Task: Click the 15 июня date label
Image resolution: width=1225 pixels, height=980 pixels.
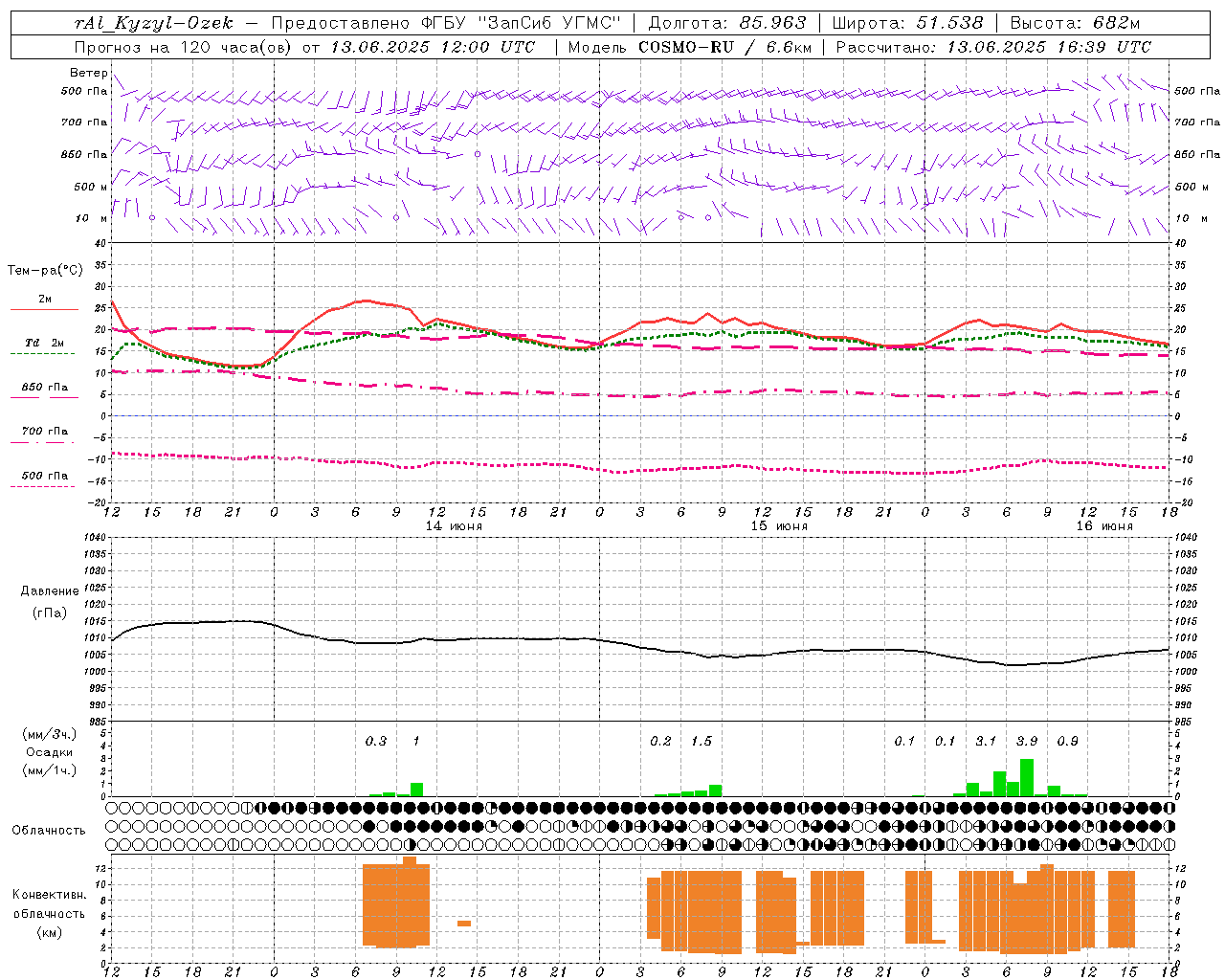Action: (x=779, y=526)
